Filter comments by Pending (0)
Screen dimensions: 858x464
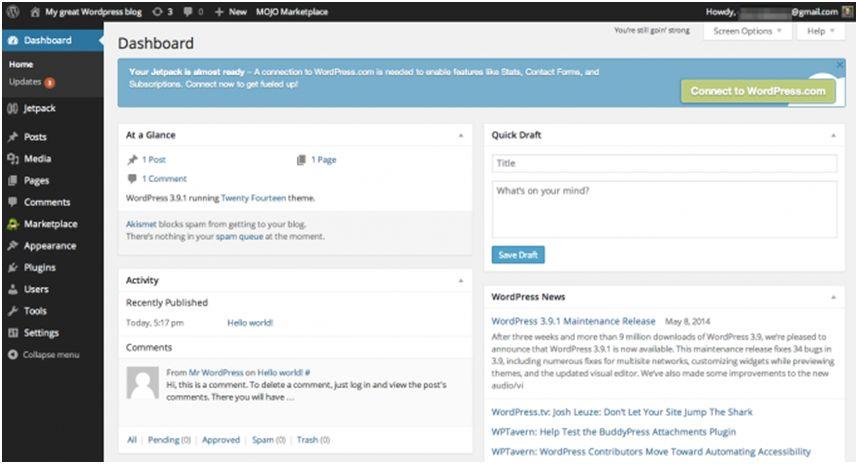click(169, 440)
